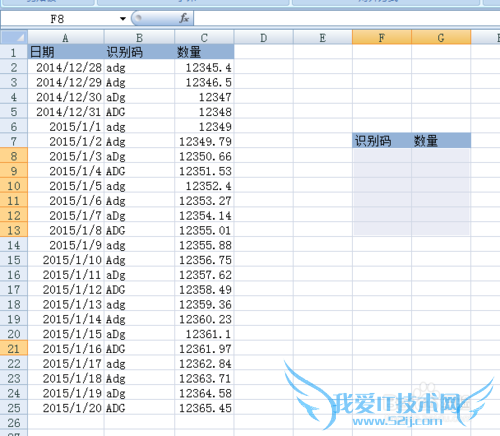Select the value cell 12361.1
This screenshot has width=500, height=436.
pyautogui.click(x=204, y=334)
